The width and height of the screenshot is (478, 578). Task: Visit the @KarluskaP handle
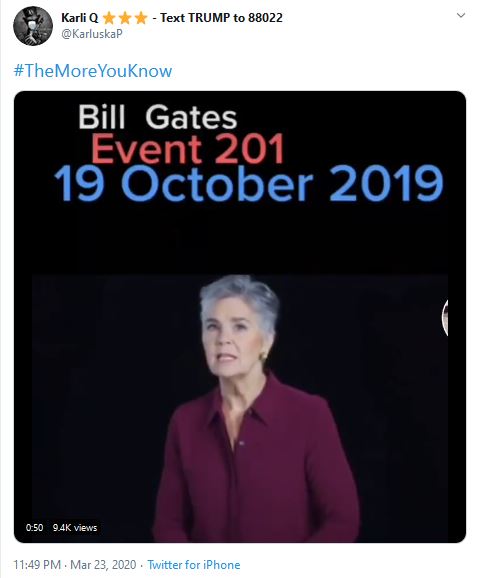[x=92, y=34]
